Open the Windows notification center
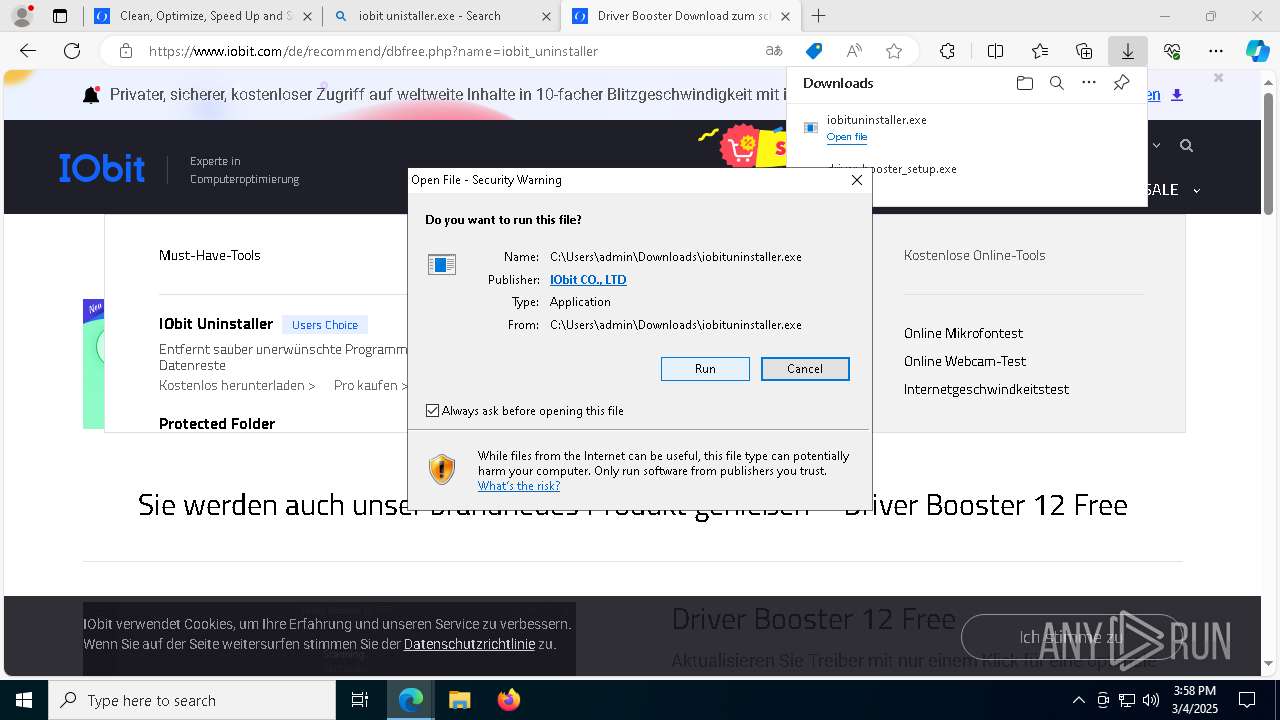 pos(1247,700)
